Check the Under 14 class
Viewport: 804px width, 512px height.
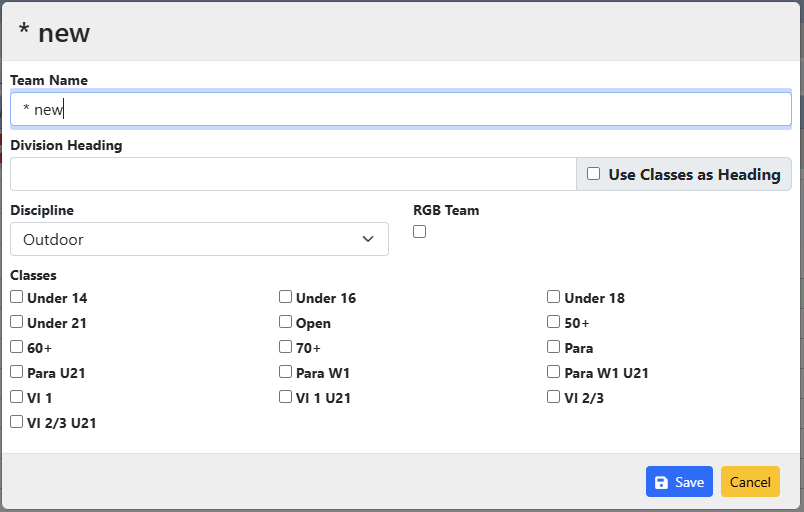17,297
